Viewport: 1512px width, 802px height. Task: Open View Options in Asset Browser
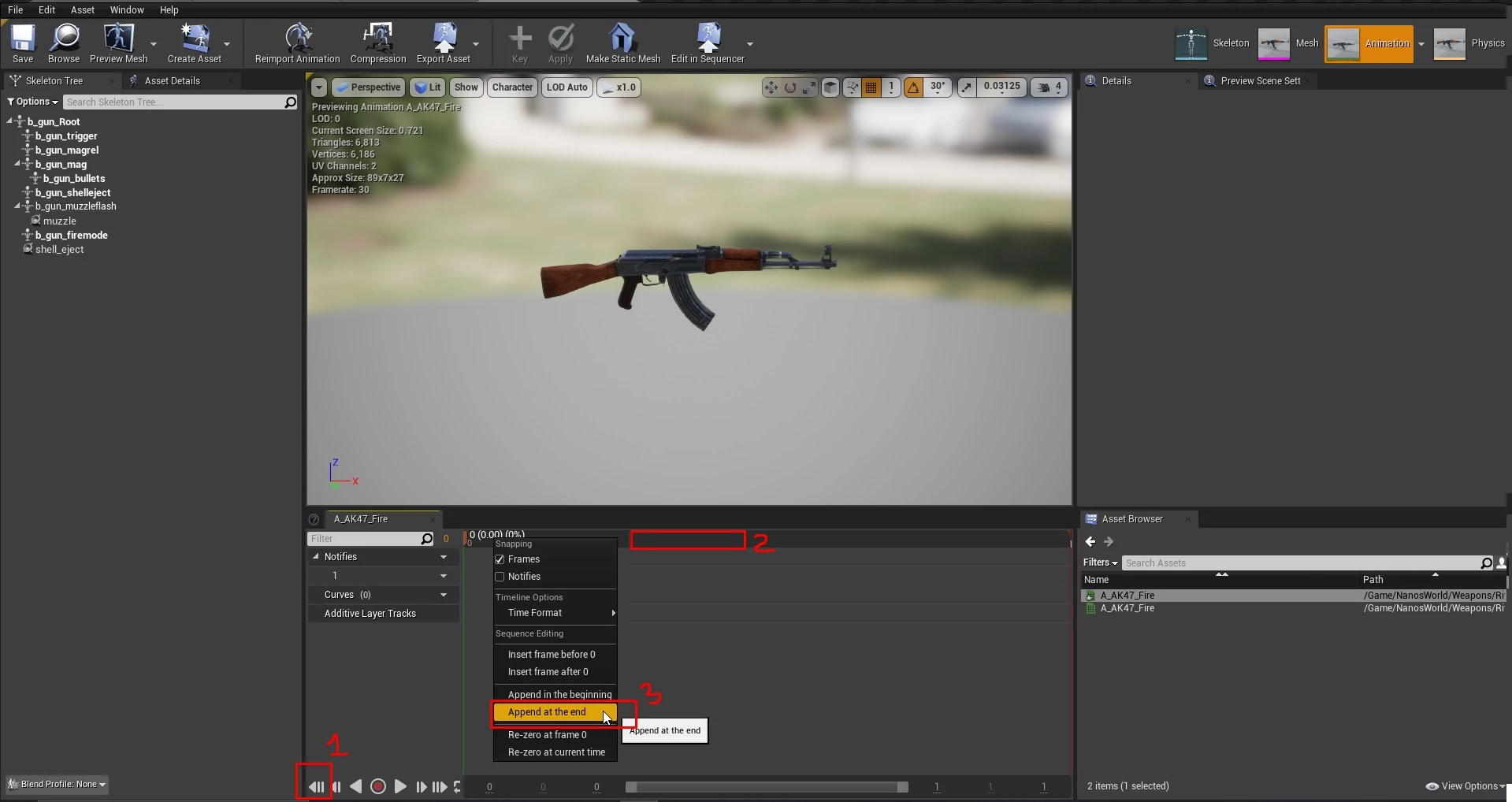coord(1466,786)
